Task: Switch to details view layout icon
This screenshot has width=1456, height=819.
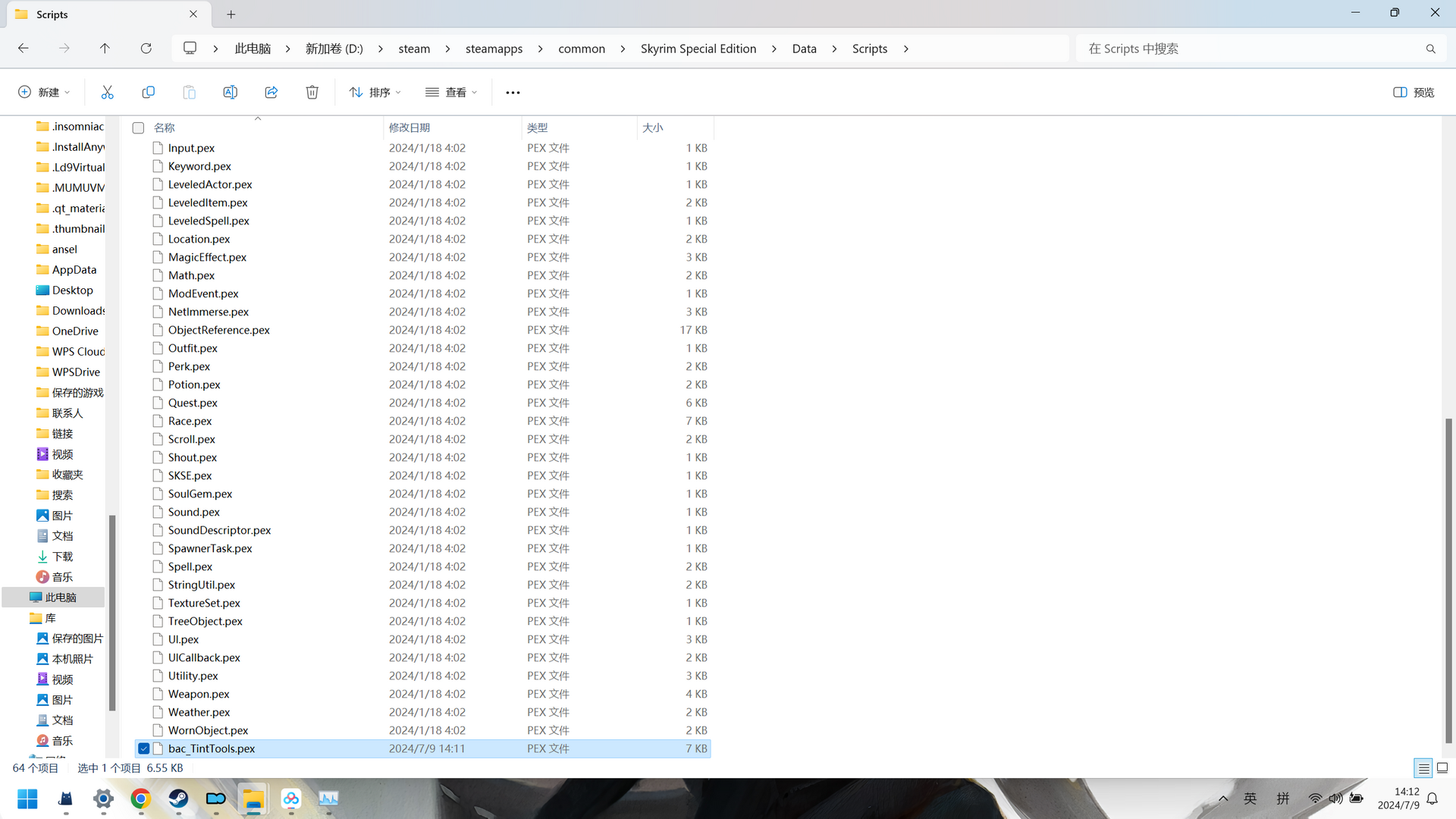Action: point(1423,768)
